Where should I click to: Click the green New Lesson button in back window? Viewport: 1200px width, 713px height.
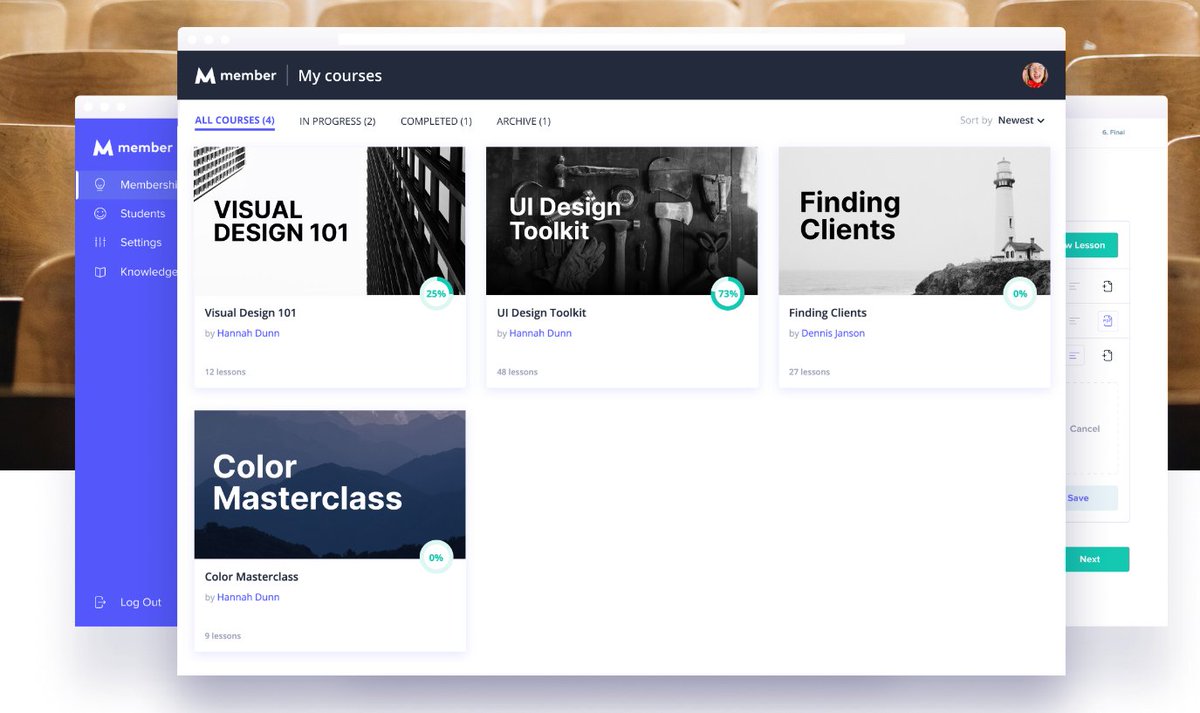click(x=1091, y=245)
